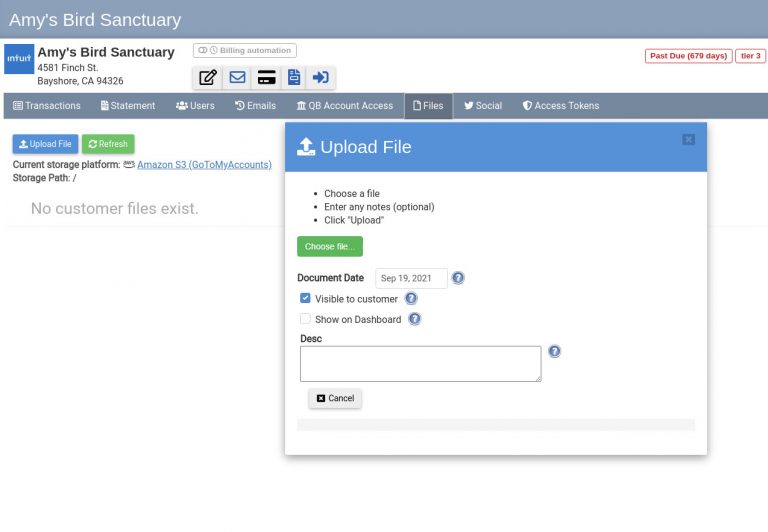This screenshot has height=532, width=768.
Task: Click the credit card payment icon
Action: click(266, 78)
